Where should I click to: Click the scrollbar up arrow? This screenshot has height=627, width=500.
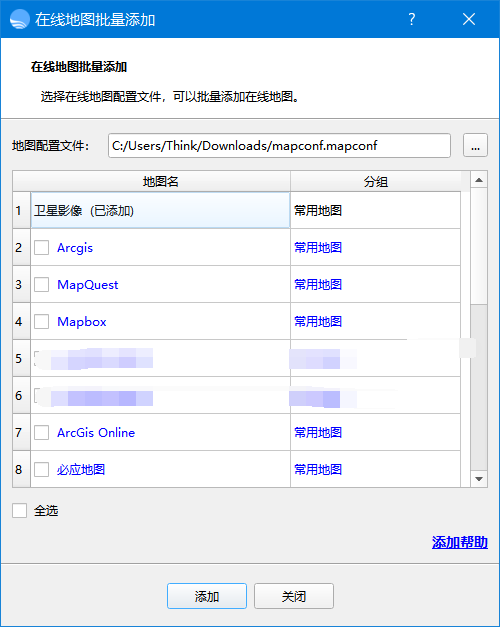[479, 180]
